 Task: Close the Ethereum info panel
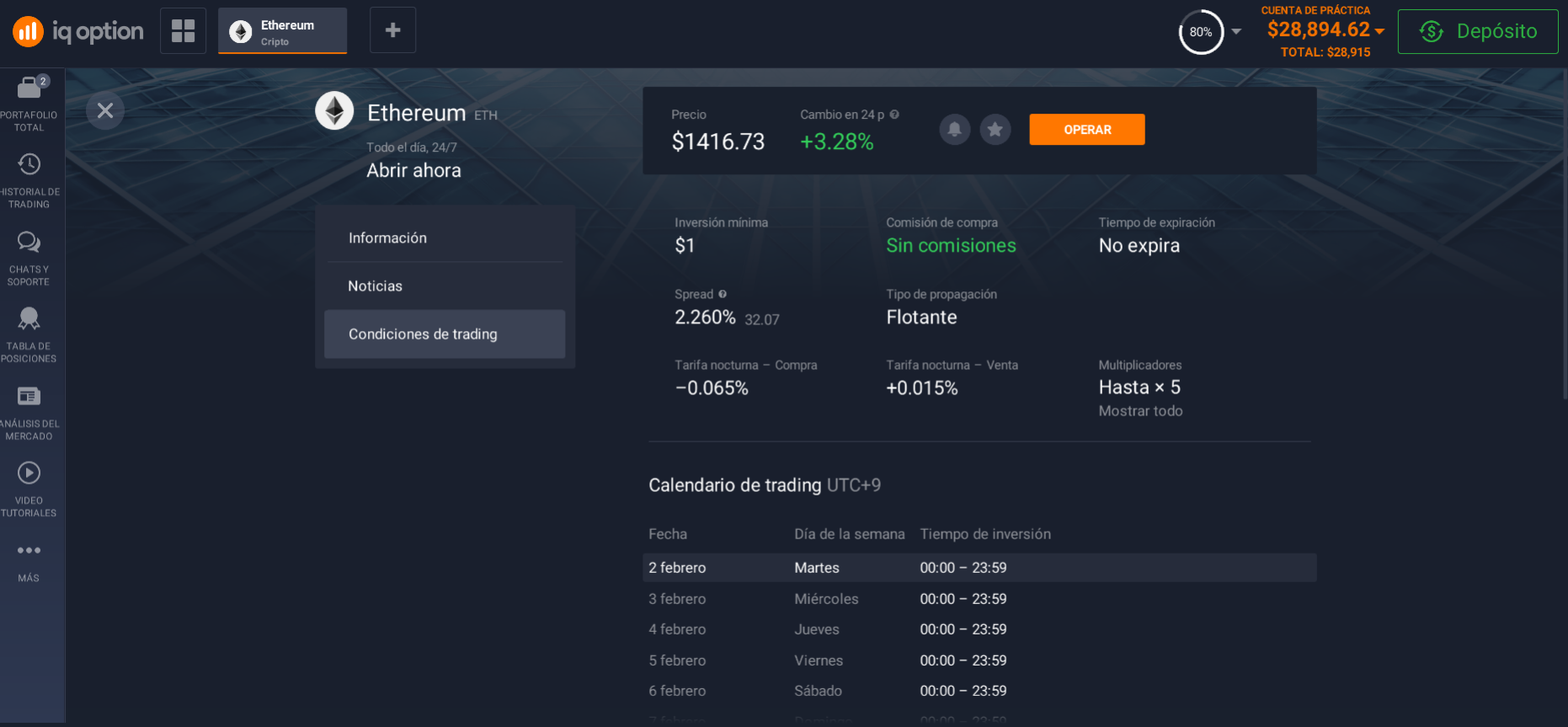click(105, 110)
